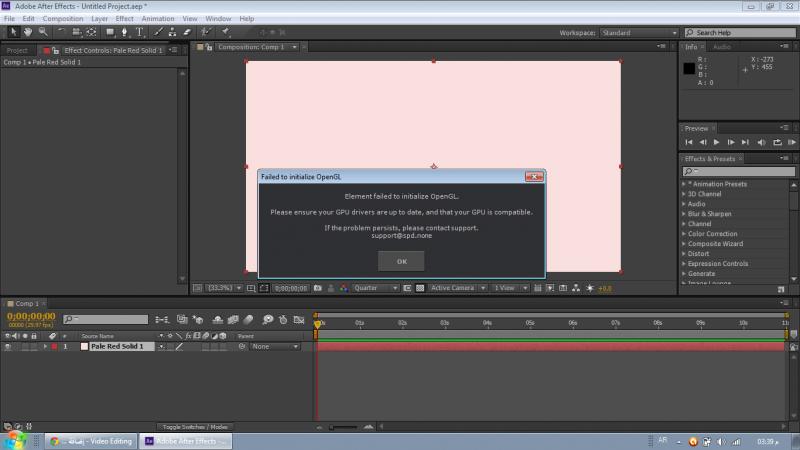
Task: Select the Rotation tool
Action: pyautogui.click(x=61, y=32)
